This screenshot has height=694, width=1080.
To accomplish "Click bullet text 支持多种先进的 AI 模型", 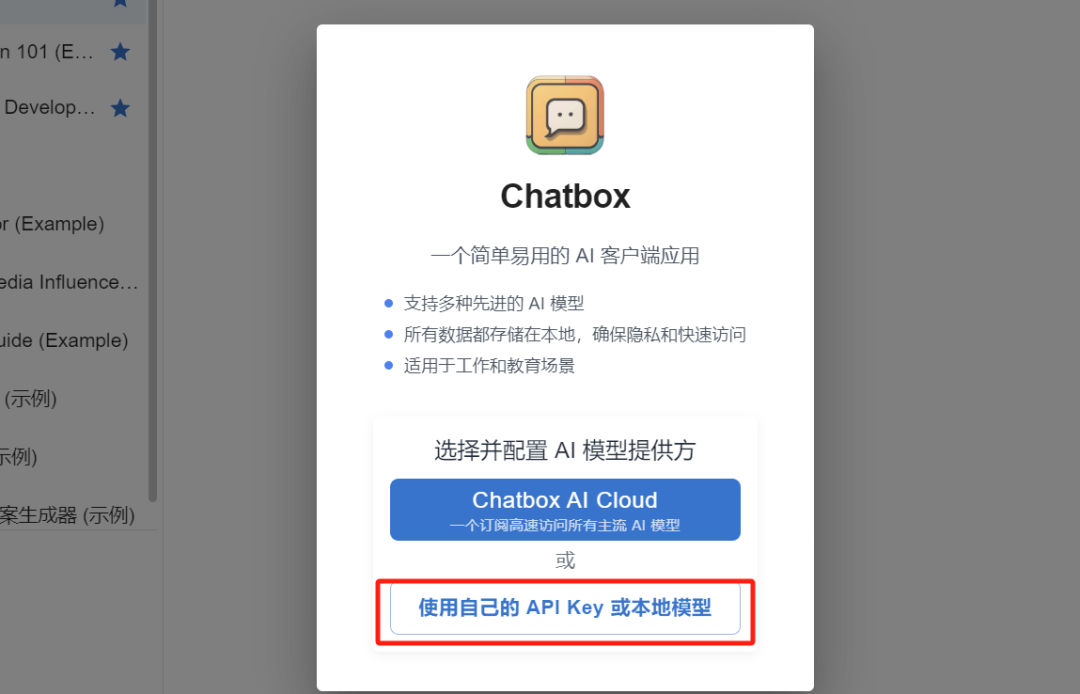I will [x=494, y=303].
